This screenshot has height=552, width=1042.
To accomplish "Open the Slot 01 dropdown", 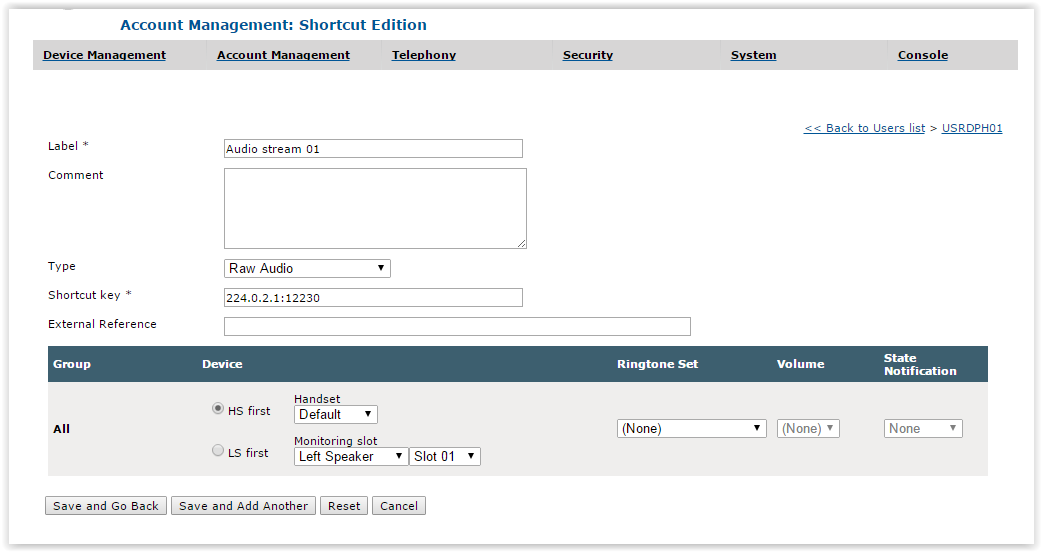I will click(x=445, y=456).
